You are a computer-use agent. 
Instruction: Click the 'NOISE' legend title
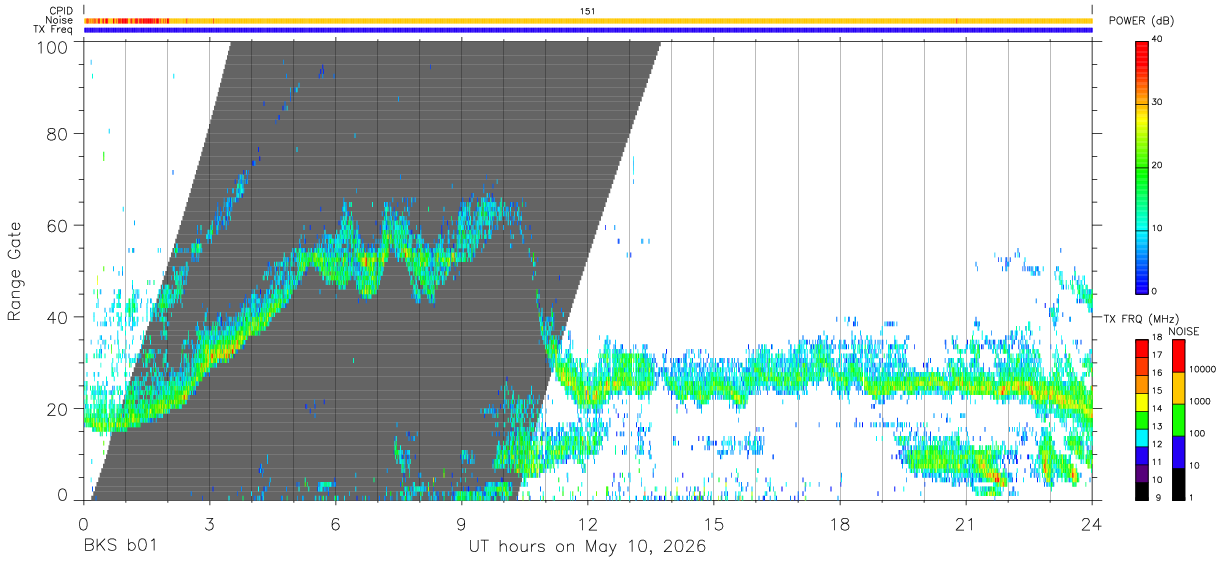(1184, 331)
